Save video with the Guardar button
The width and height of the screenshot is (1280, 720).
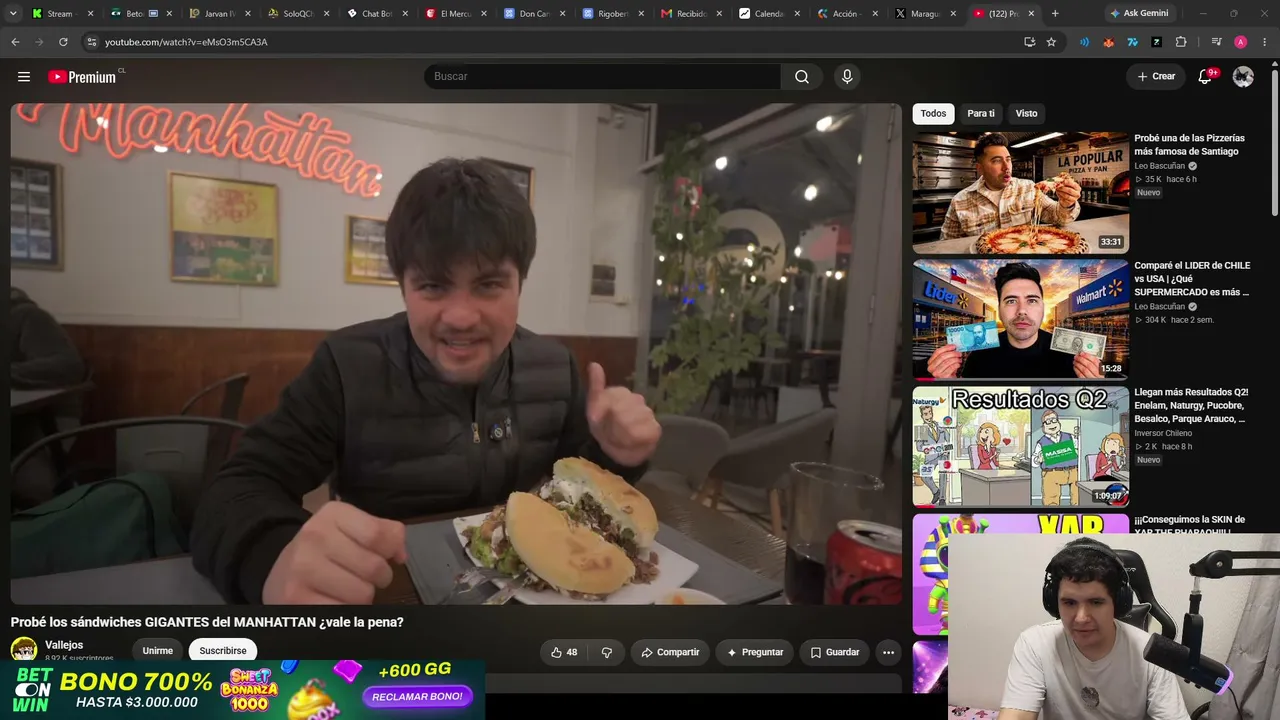(835, 652)
